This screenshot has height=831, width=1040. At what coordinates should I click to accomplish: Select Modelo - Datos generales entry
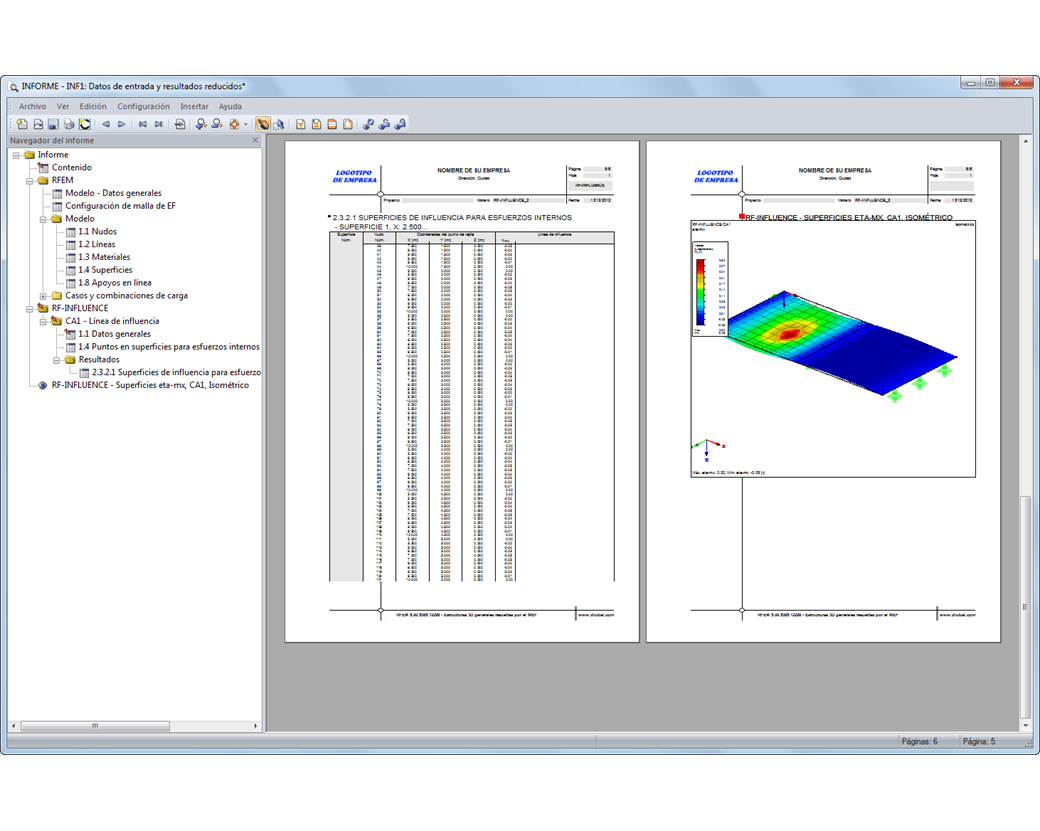[x=113, y=193]
